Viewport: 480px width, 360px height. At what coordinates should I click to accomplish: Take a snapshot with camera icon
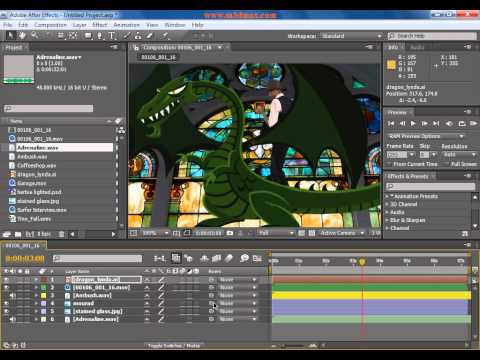pyautogui.click(x=230, y=233)
